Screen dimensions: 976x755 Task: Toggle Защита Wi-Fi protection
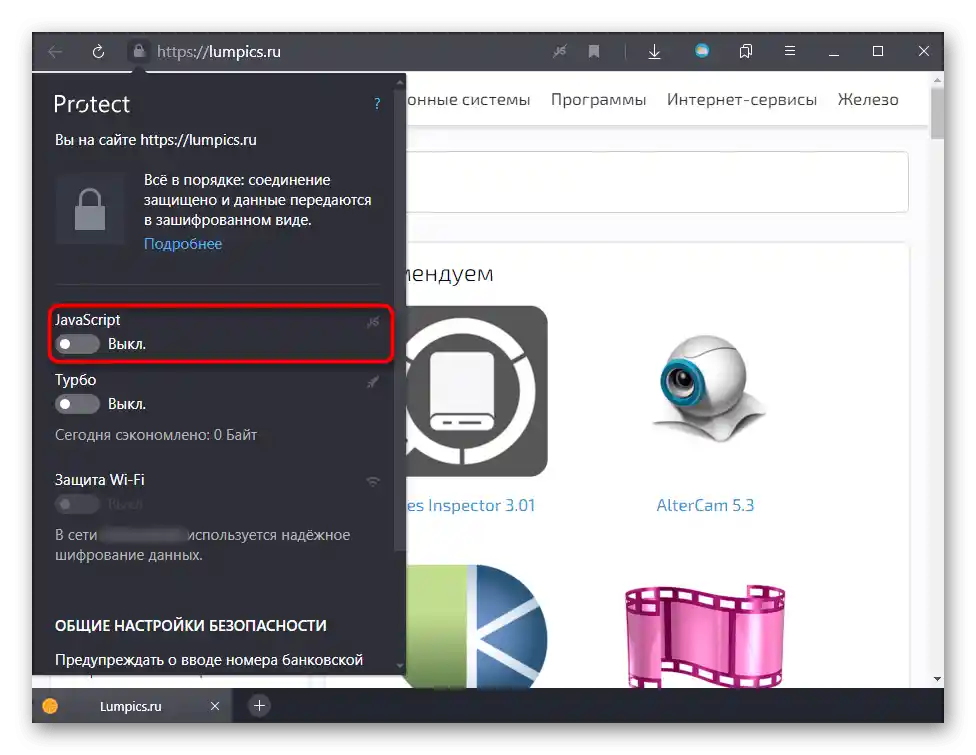tap(77, 504)
